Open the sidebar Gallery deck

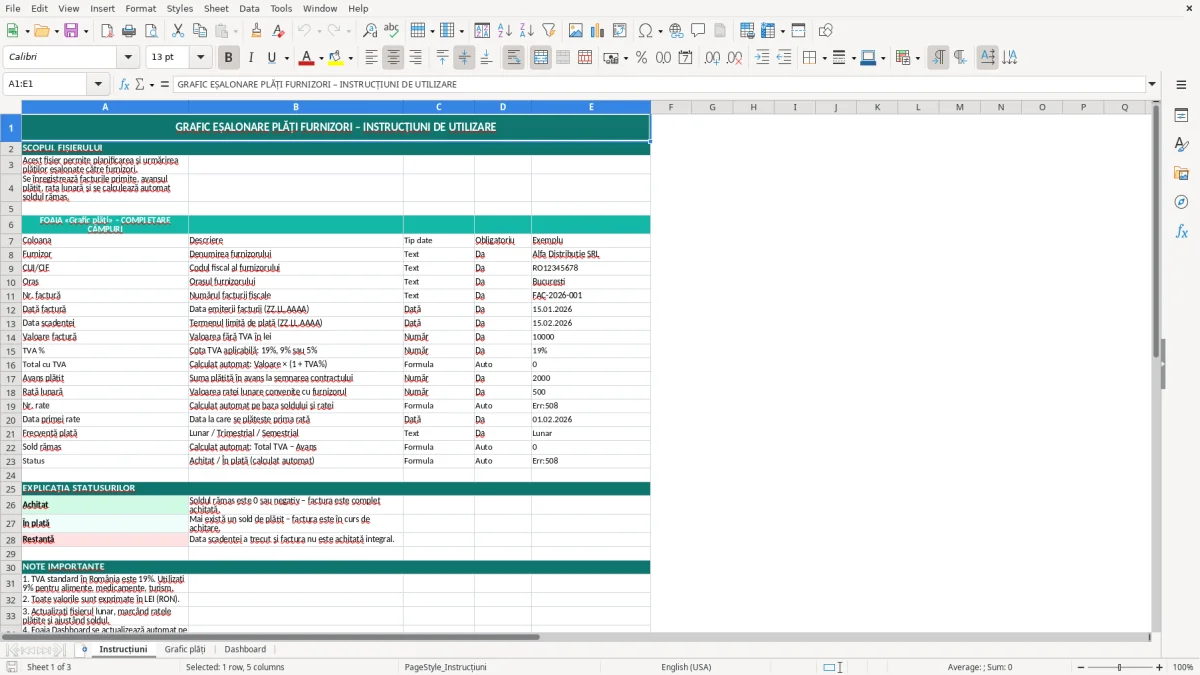1181,174
